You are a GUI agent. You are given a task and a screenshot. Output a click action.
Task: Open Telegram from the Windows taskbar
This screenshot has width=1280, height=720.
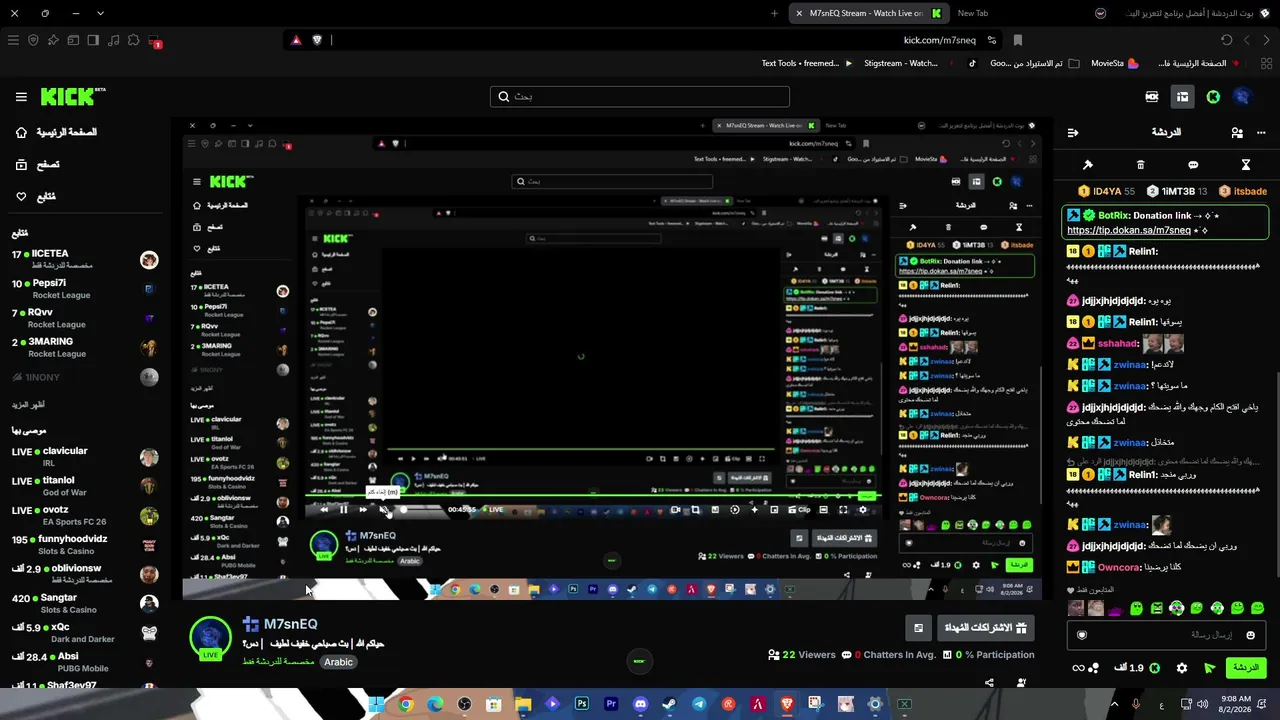pyautogui.click(x=699, y=704)
